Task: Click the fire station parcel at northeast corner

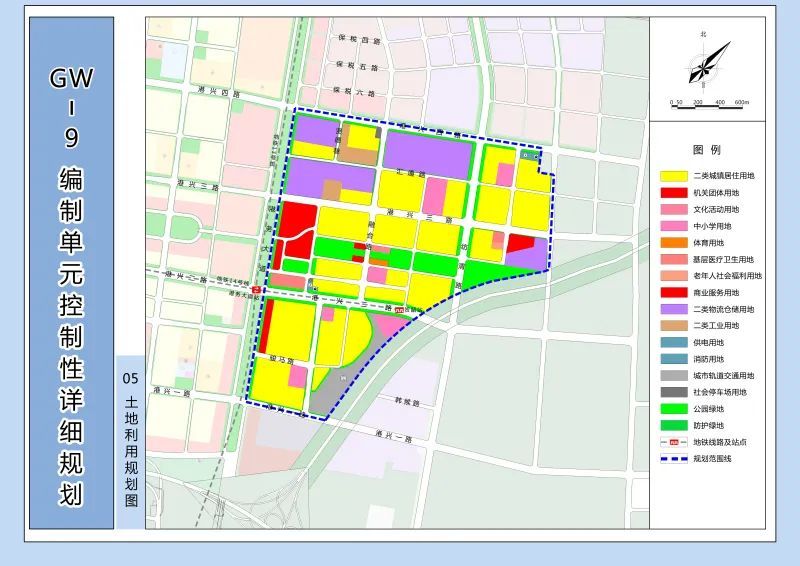Action: click(x=530, y=155)
